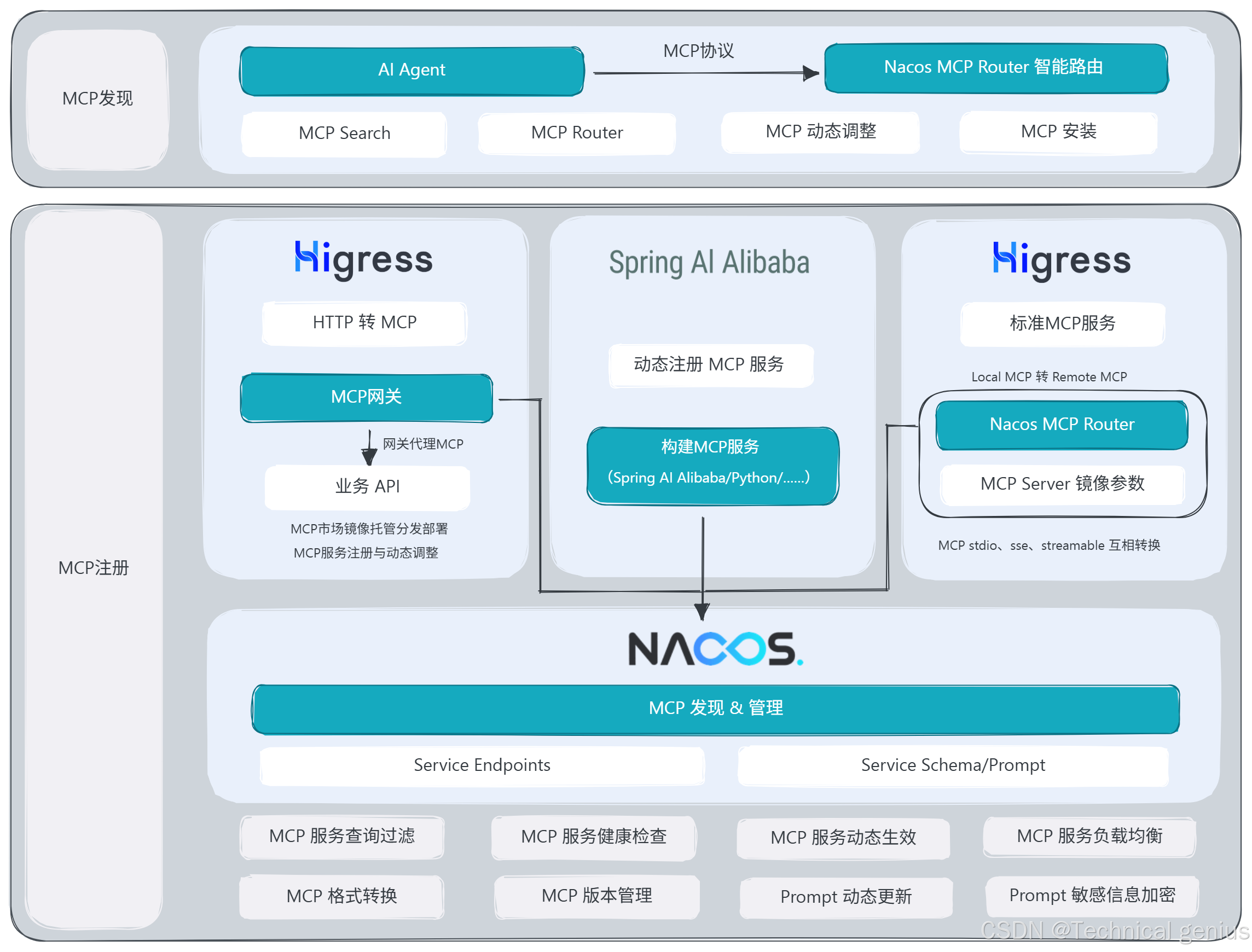This screenshot has width=1252, height=952.
Task: Click the 动态注册 MCP 服务 box
Action: (710, 365)
